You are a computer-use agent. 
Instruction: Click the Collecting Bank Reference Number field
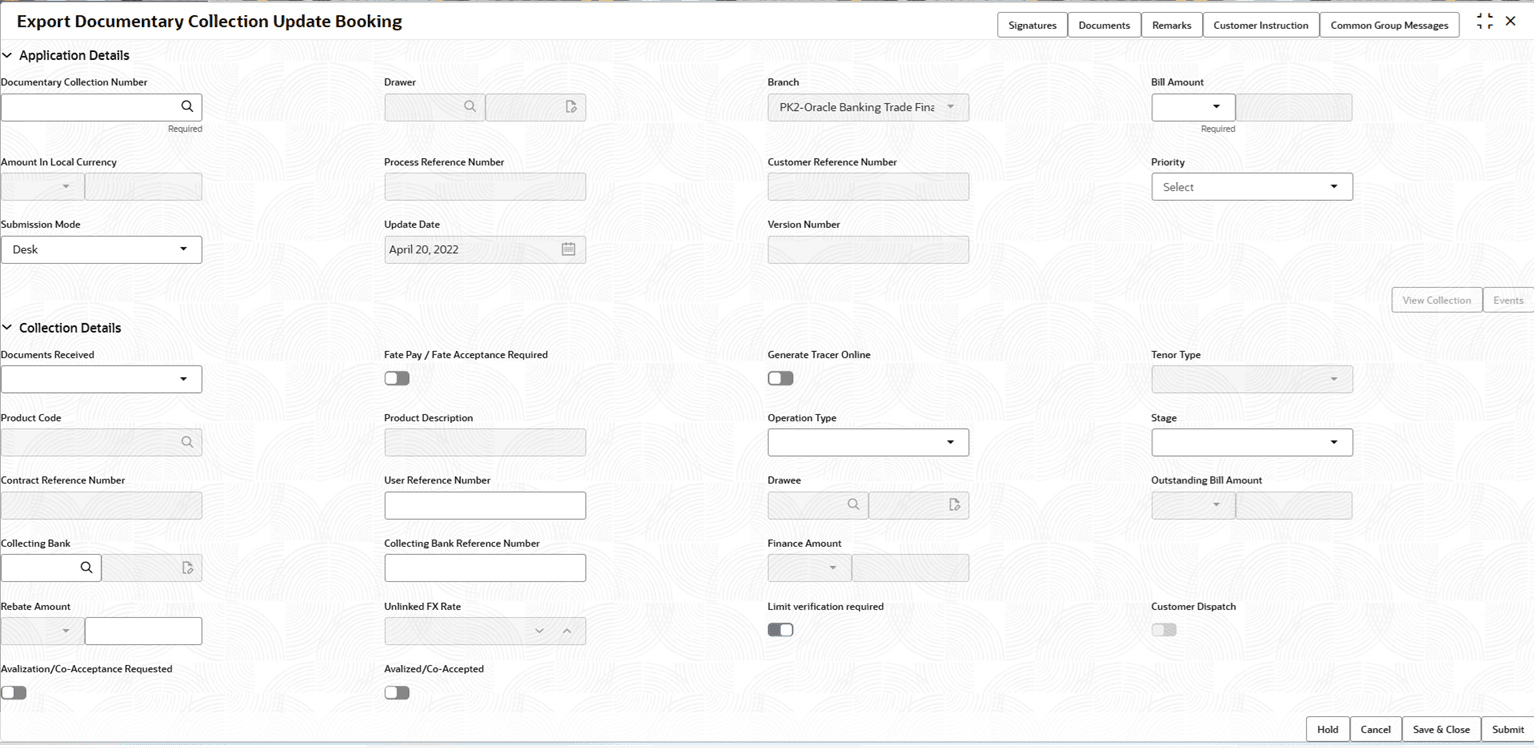click(x=485, y=568)
